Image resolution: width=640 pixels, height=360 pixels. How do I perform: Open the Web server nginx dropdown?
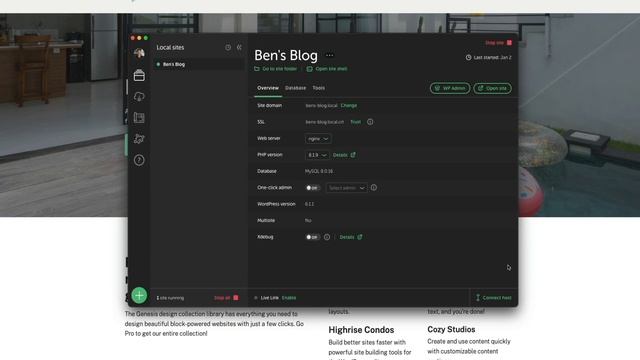pyautogui.click(x=318, y=139)
